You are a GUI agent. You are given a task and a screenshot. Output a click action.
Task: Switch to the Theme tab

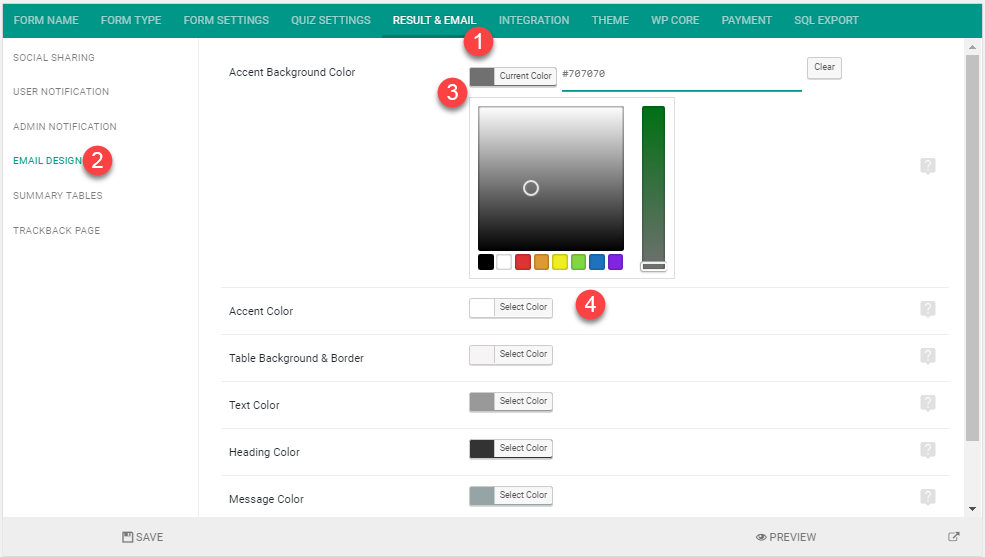pos(610,20)
